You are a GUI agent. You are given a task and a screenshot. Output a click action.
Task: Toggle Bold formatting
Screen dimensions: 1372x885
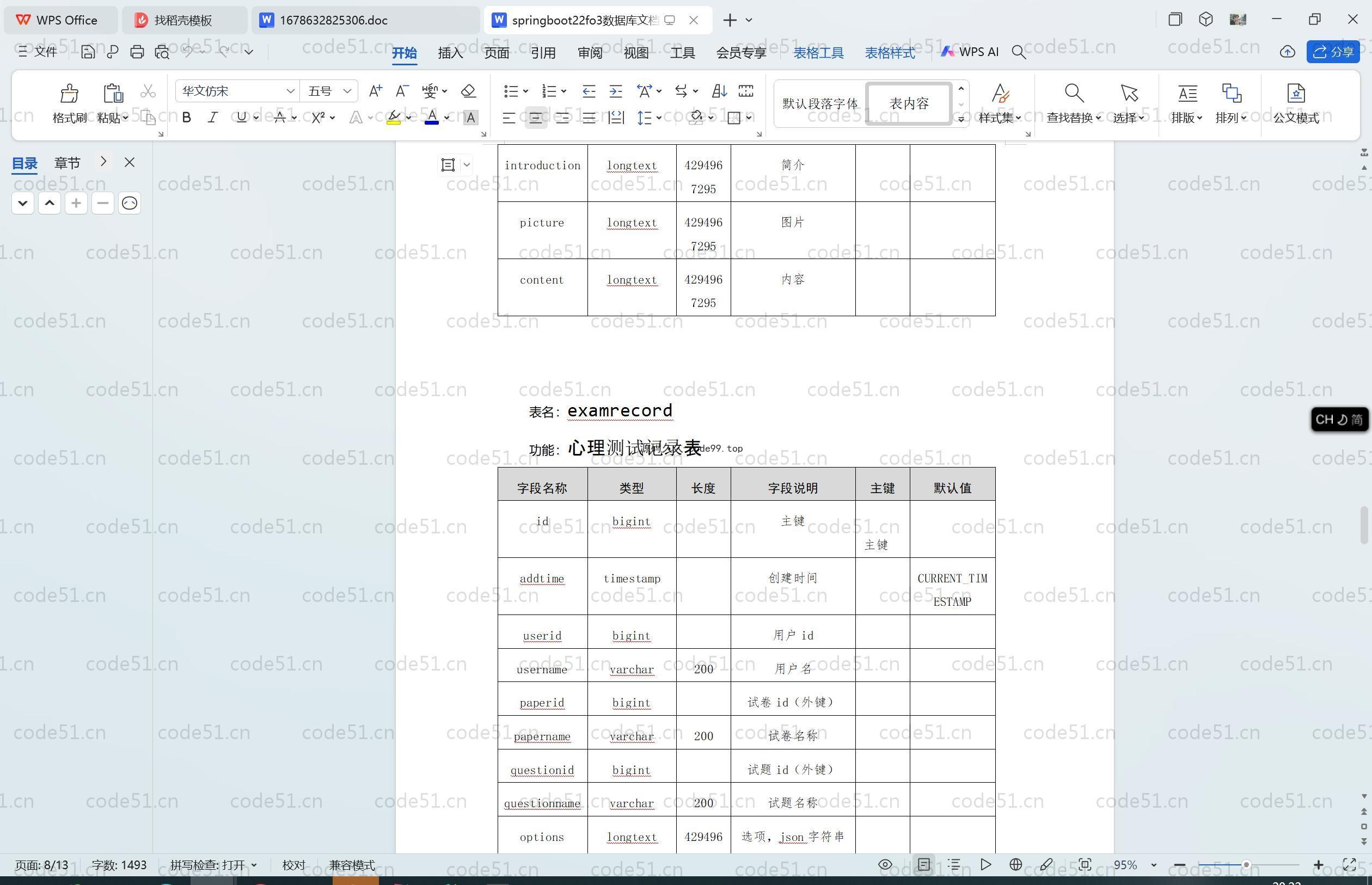click(186, 118)
